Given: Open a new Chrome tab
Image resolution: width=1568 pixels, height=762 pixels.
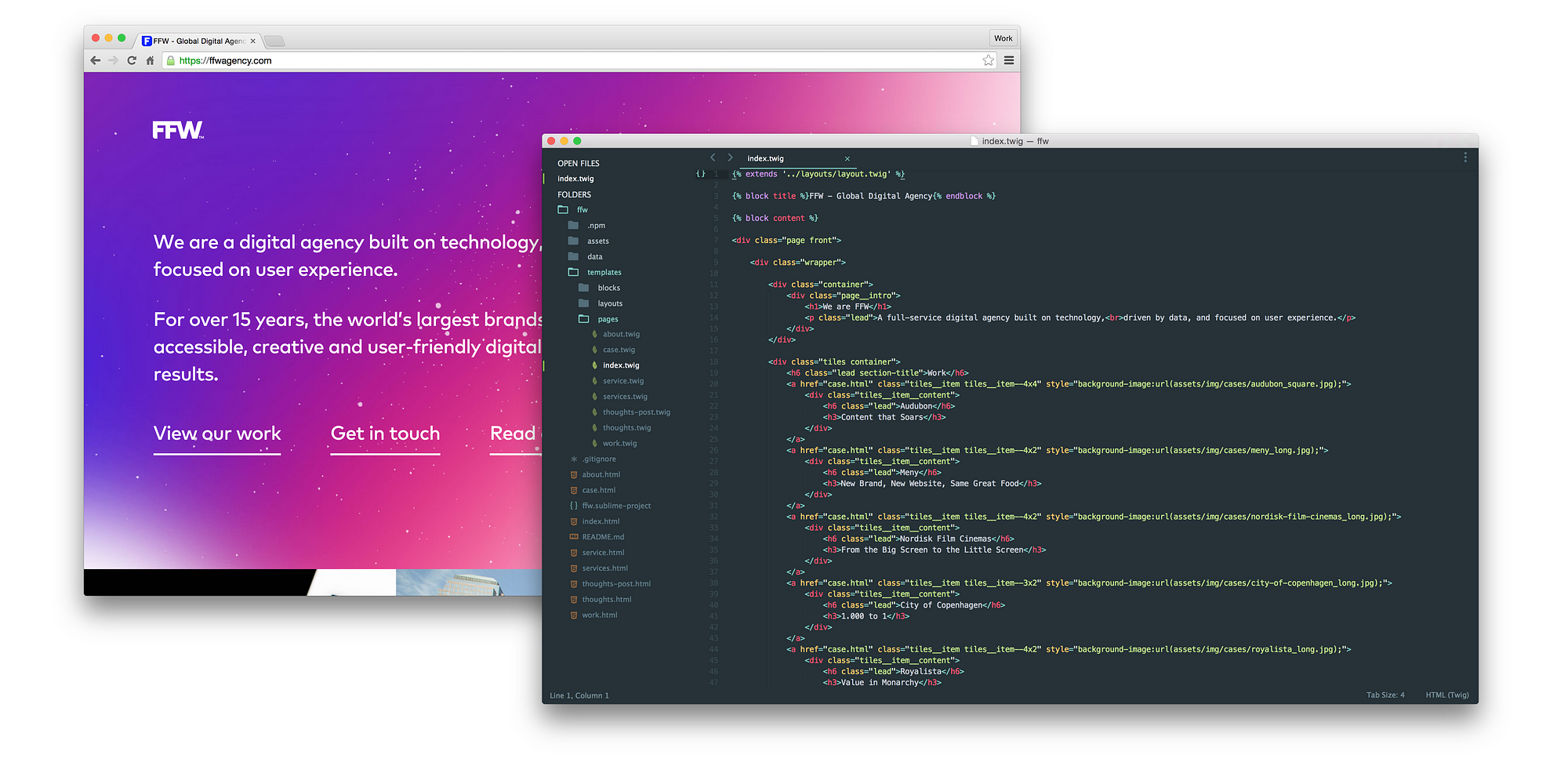Looking at the screenshot, I should click(274, 41).
